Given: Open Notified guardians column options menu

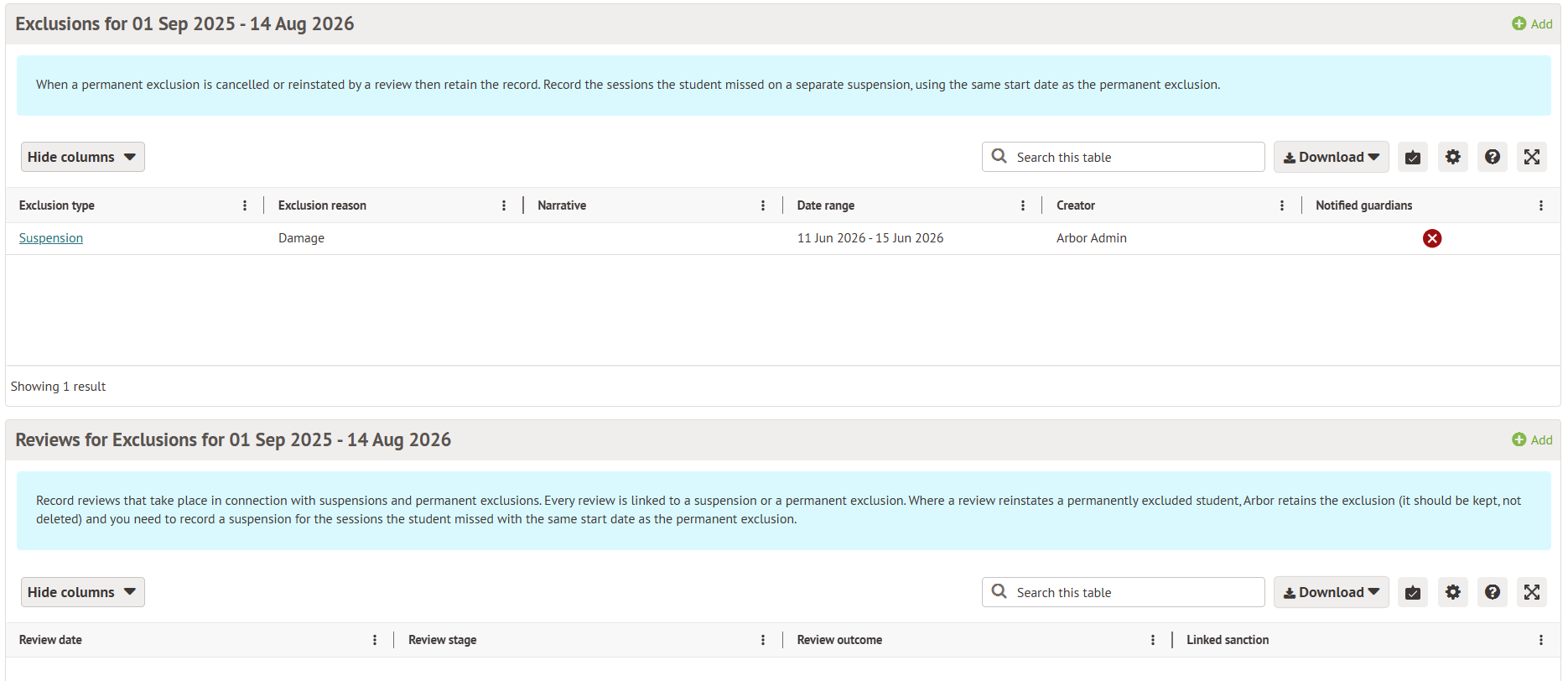Looking at the screenshot, I should [x=1541, y=205].
